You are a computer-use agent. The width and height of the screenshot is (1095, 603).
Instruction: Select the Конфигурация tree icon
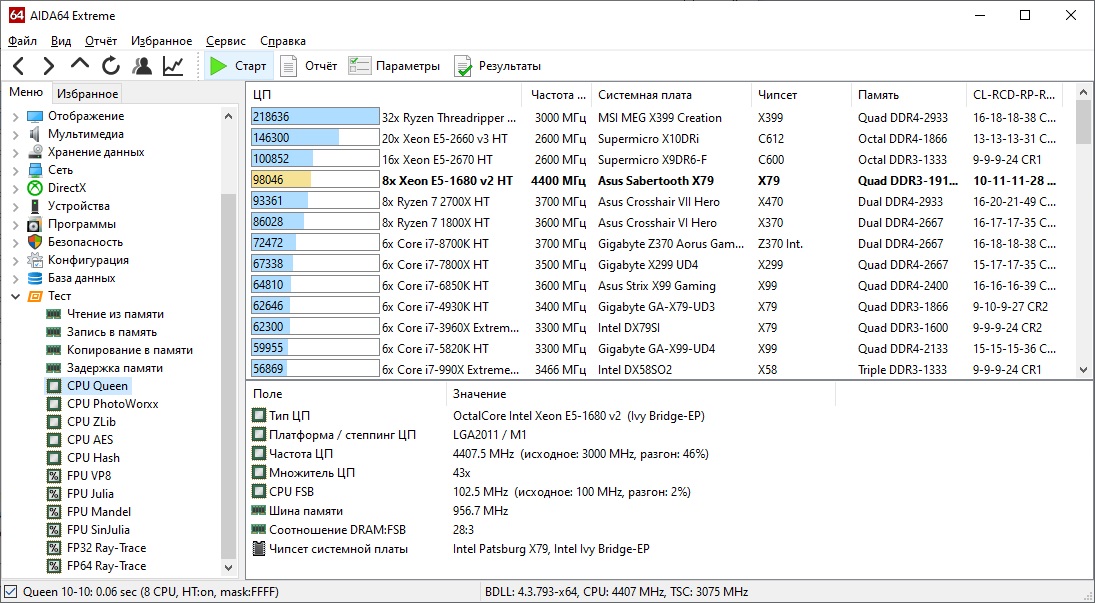click(x=35, y=261)
